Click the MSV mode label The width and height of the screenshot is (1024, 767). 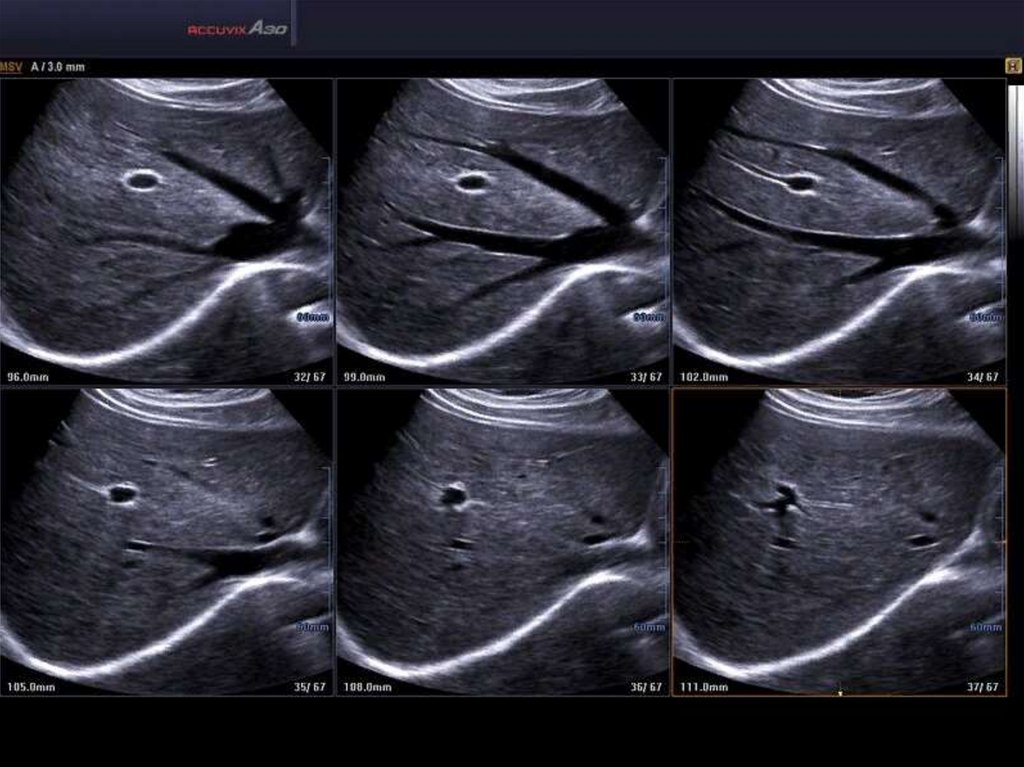11,67
